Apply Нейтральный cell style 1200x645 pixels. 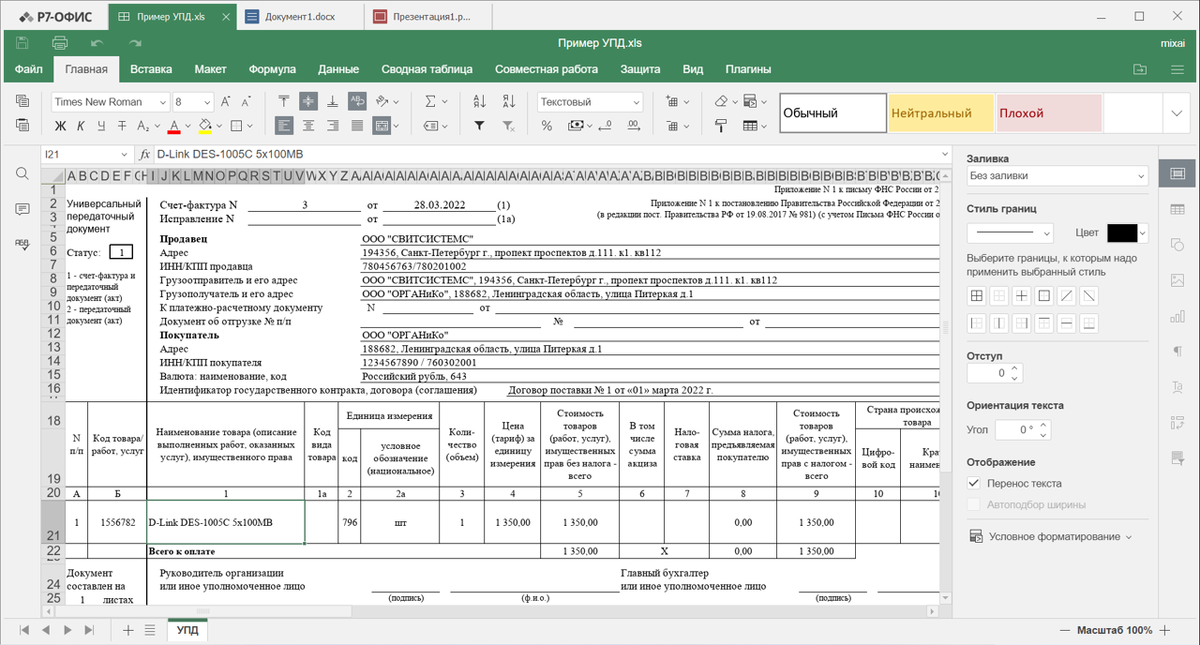pos(940,113)
